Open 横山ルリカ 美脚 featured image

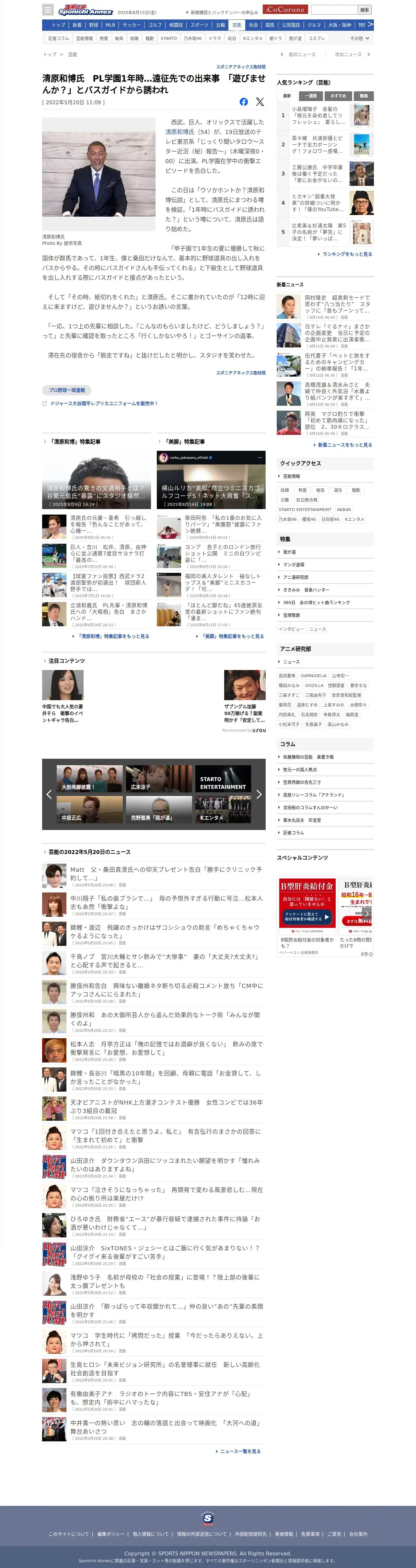pos(211,480)
